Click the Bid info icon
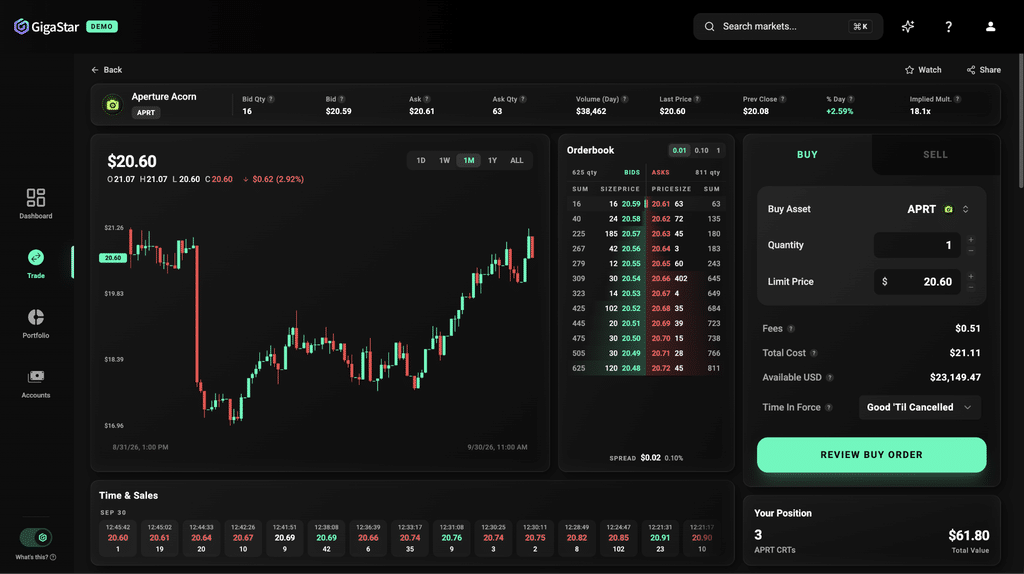The image size is (1024, 574). point(342,99)
